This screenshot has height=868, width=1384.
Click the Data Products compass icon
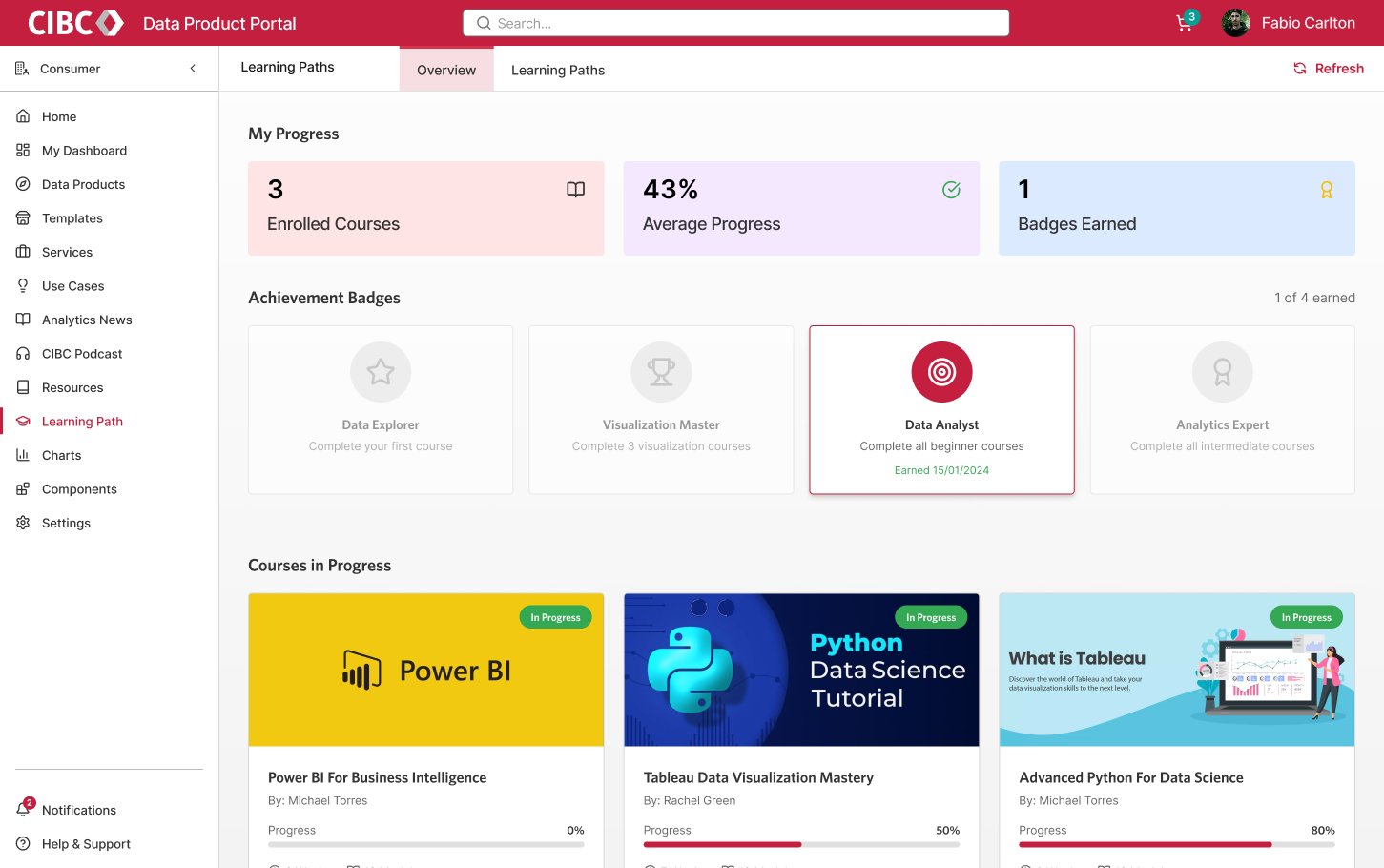pyautogui.click(x=23, y=184)
